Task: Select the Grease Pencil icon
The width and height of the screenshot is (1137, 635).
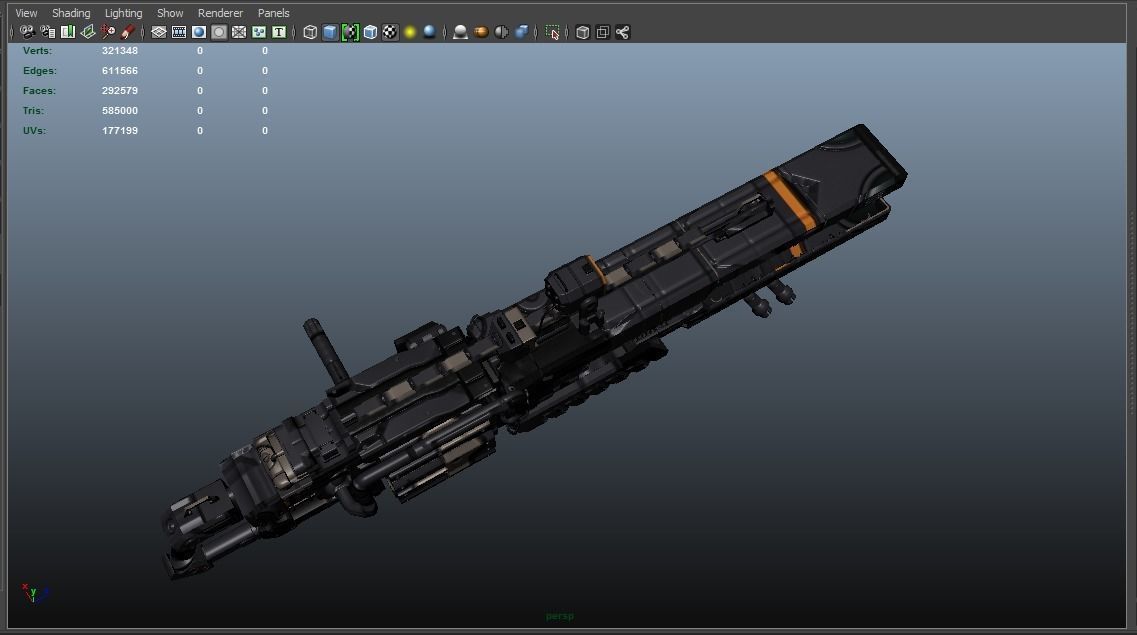Action: pos(128,32)
